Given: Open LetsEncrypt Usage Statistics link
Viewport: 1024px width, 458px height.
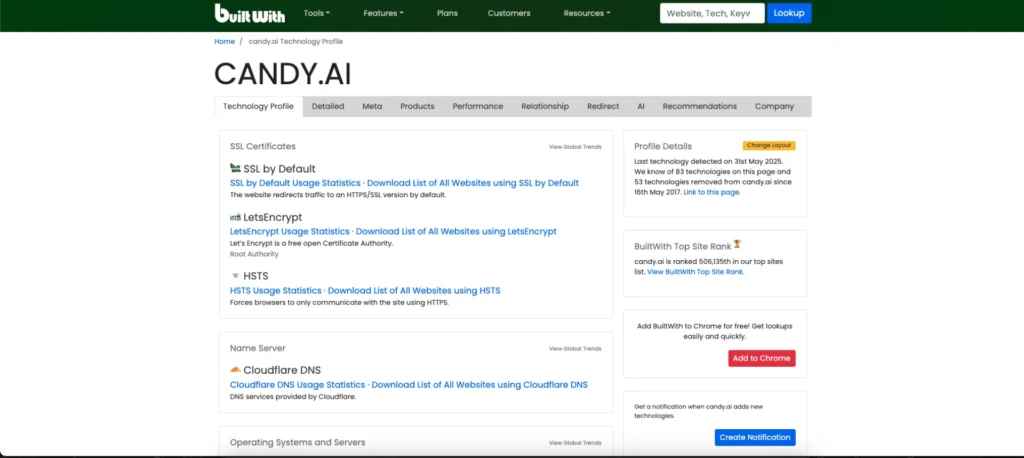Looking at the screenshot, I should pos(290,231).
